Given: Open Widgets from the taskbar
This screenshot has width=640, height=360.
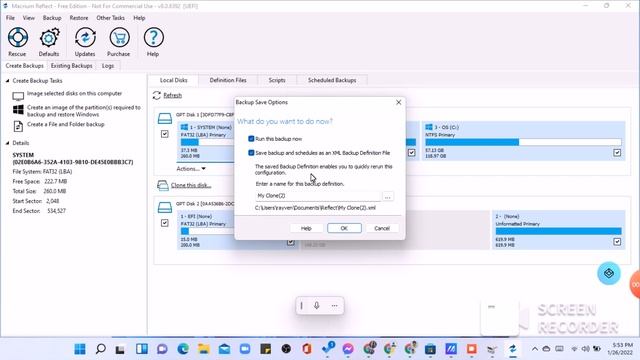Looking at the screenshot, I should 142,349.
